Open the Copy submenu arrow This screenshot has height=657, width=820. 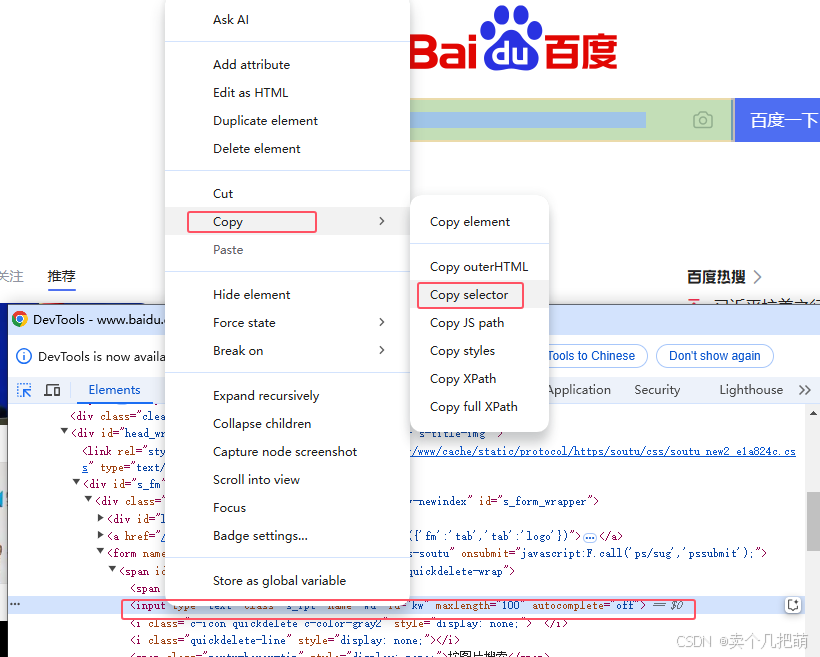pos(382,221)
